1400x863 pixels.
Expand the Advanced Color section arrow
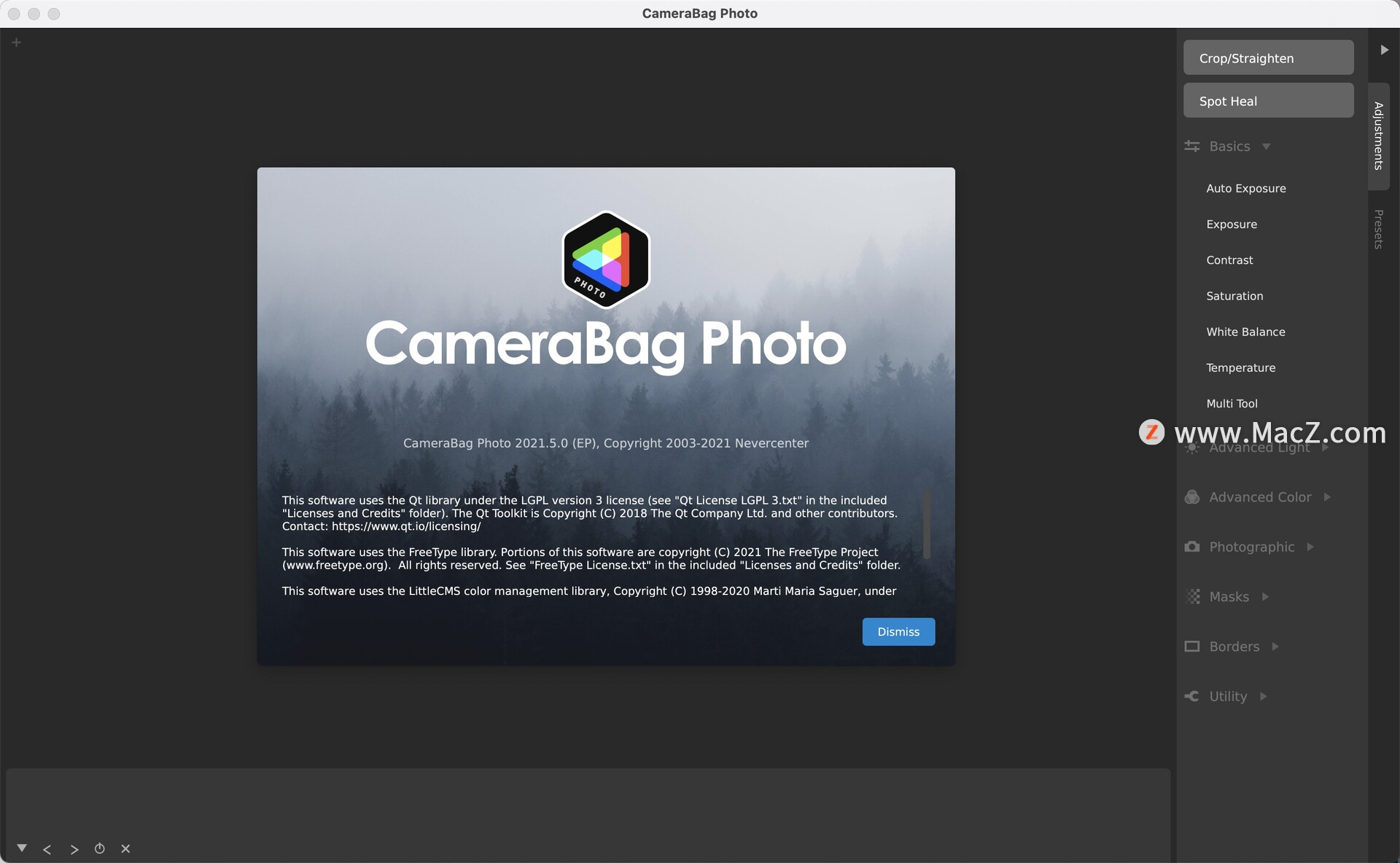(x=1327, y=497)
